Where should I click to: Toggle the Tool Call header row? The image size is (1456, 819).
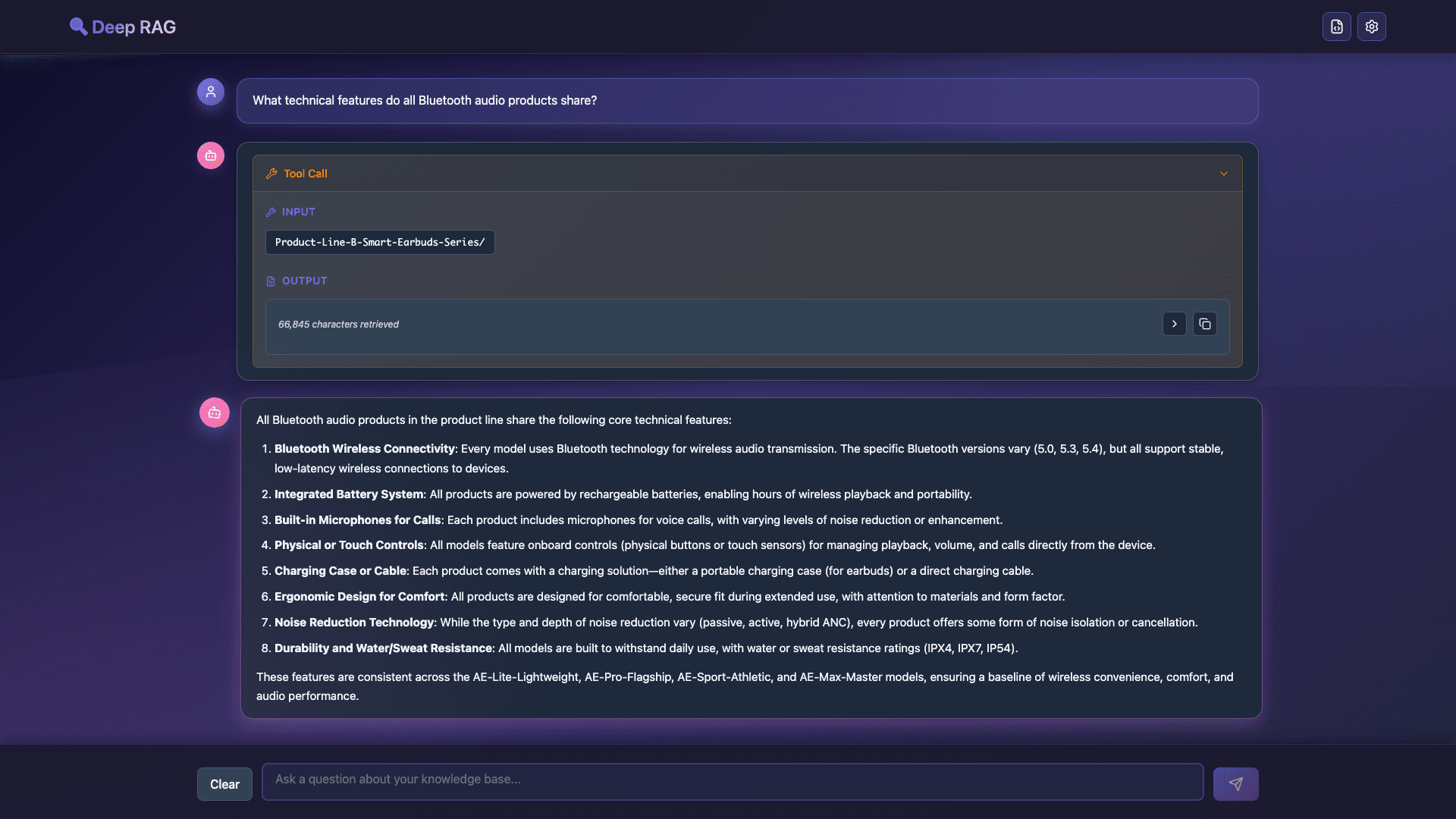pos(747,174)
